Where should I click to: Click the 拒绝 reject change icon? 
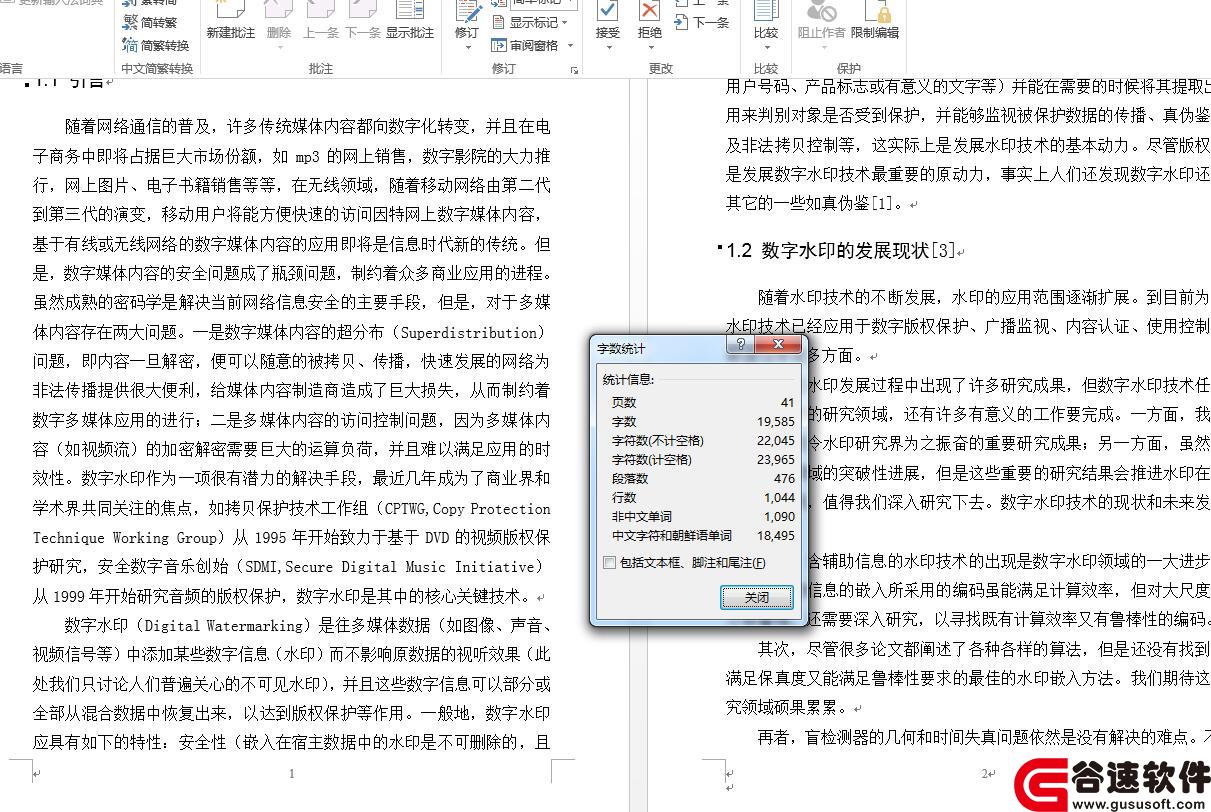(x=650, y=12)
